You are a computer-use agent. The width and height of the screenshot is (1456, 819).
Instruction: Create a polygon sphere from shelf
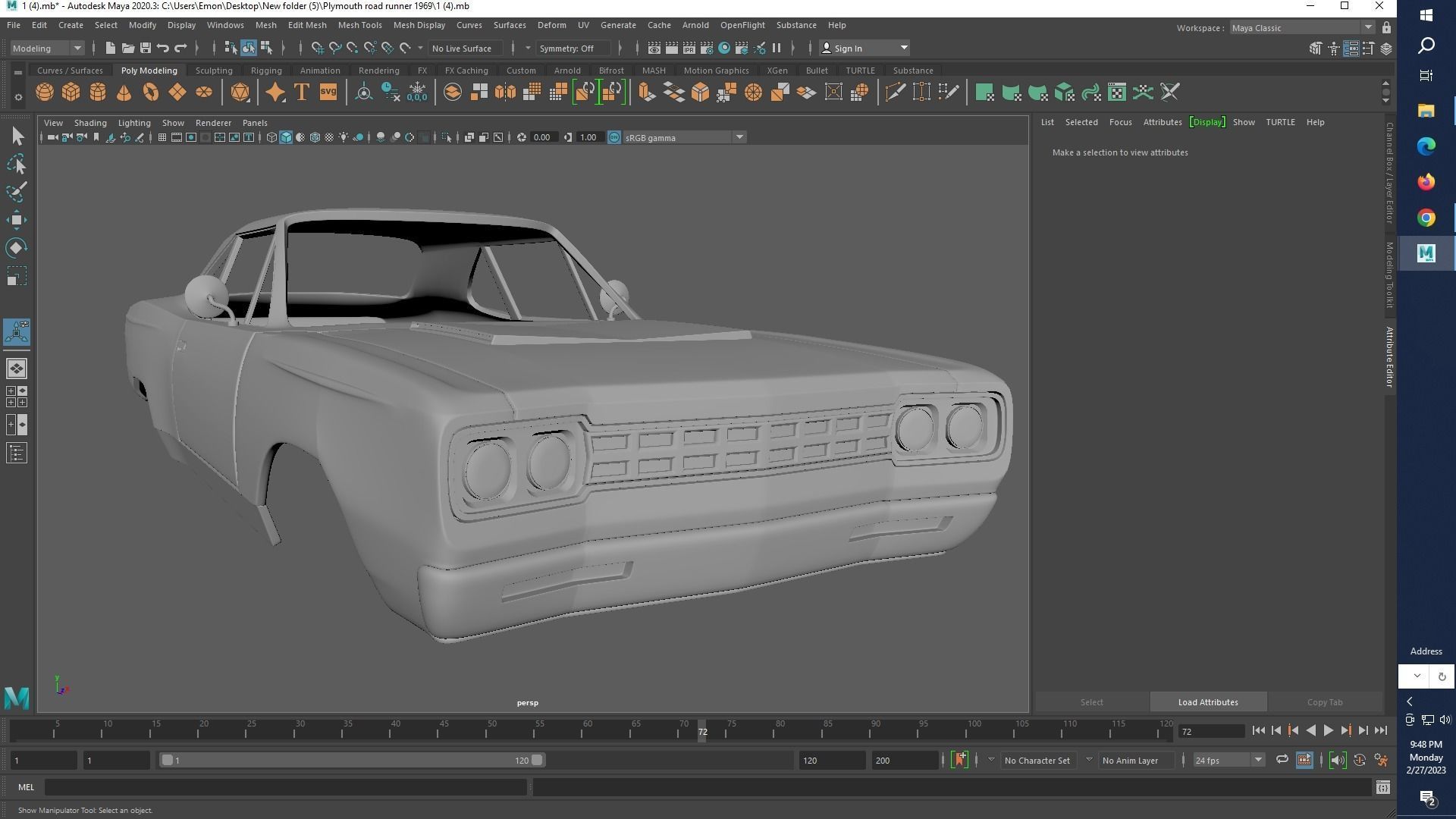45,93
